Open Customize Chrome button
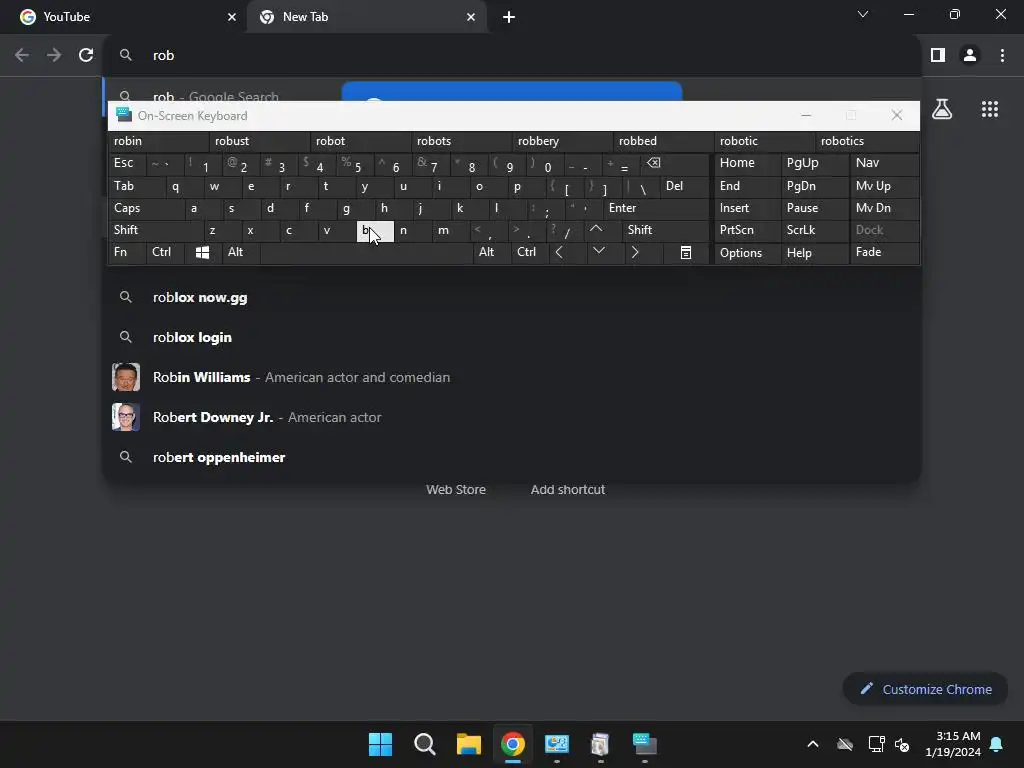 [x=925, y=689]
